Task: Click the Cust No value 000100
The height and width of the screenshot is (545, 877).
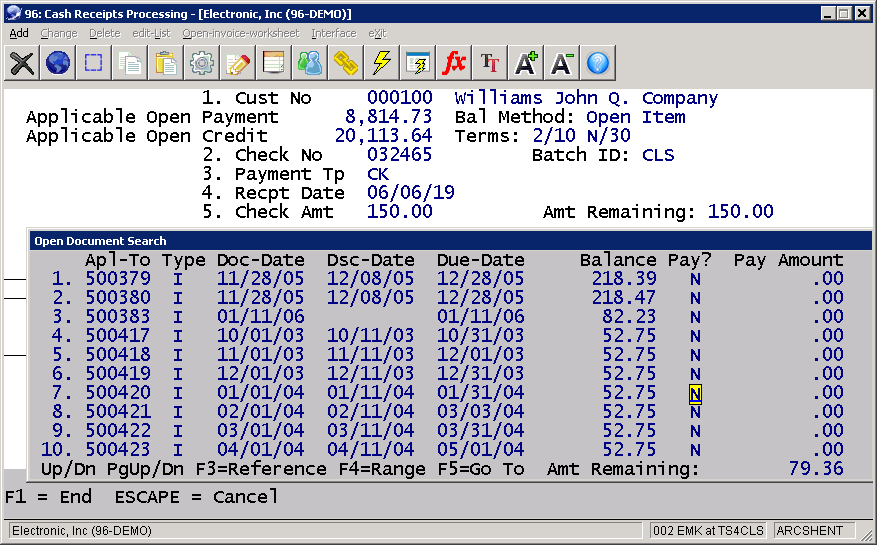Action: coord(399,97)
